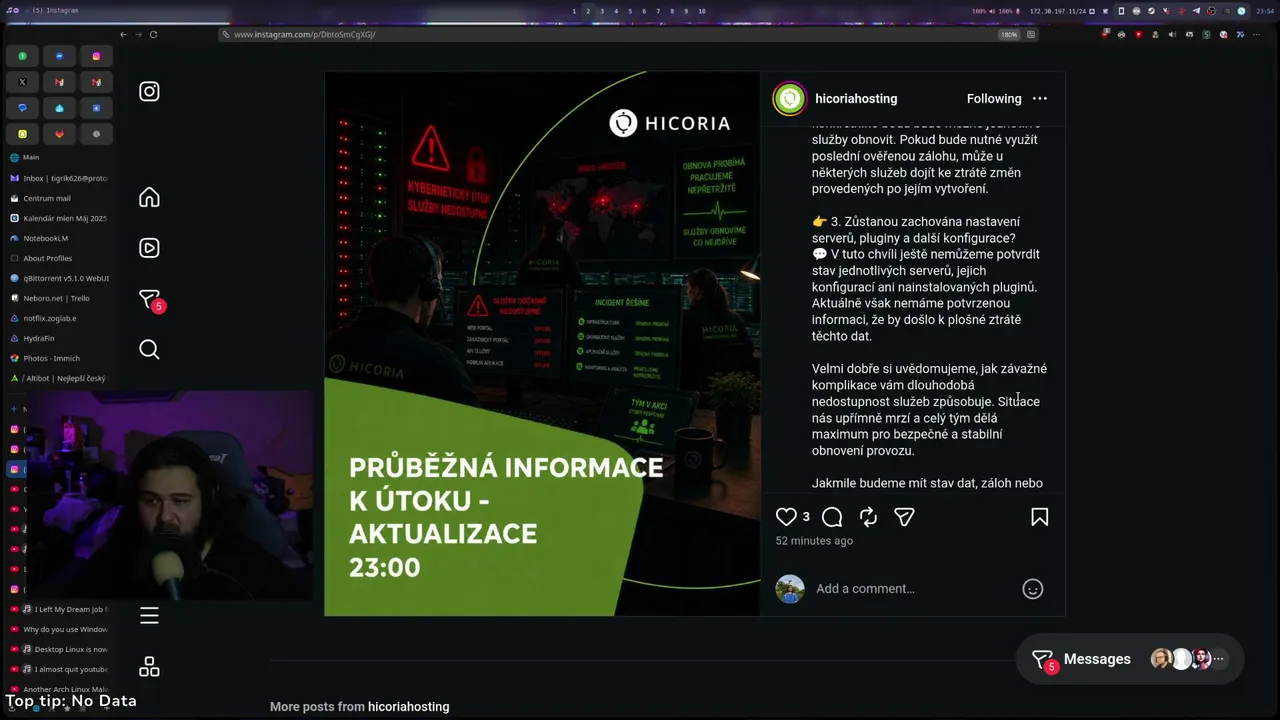The height and width of the screenshot is (720, 1280).
Task: Switch to the NotebookLM tab
Action: pyautogui.click(x=59, y=238)
